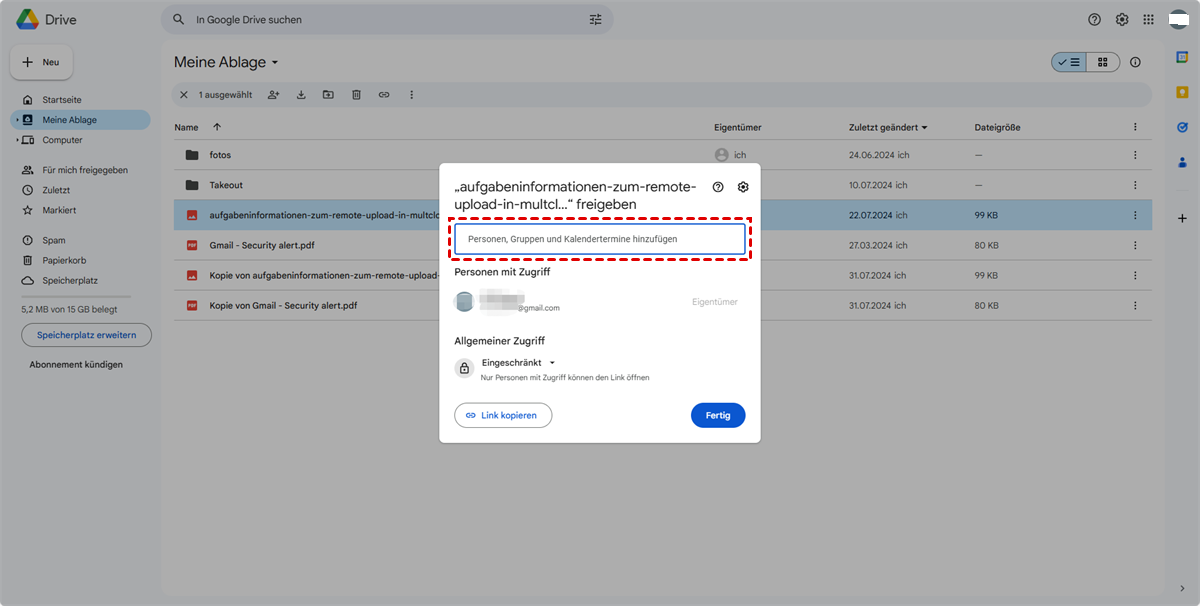
Task: Click the share settings gear in dialog
Action: (743, 187)
